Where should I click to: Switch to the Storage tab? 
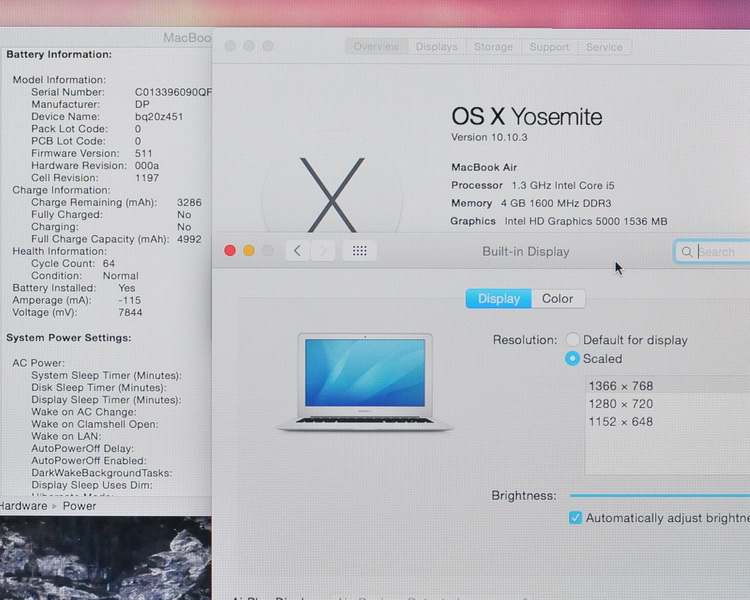point(494,47)
